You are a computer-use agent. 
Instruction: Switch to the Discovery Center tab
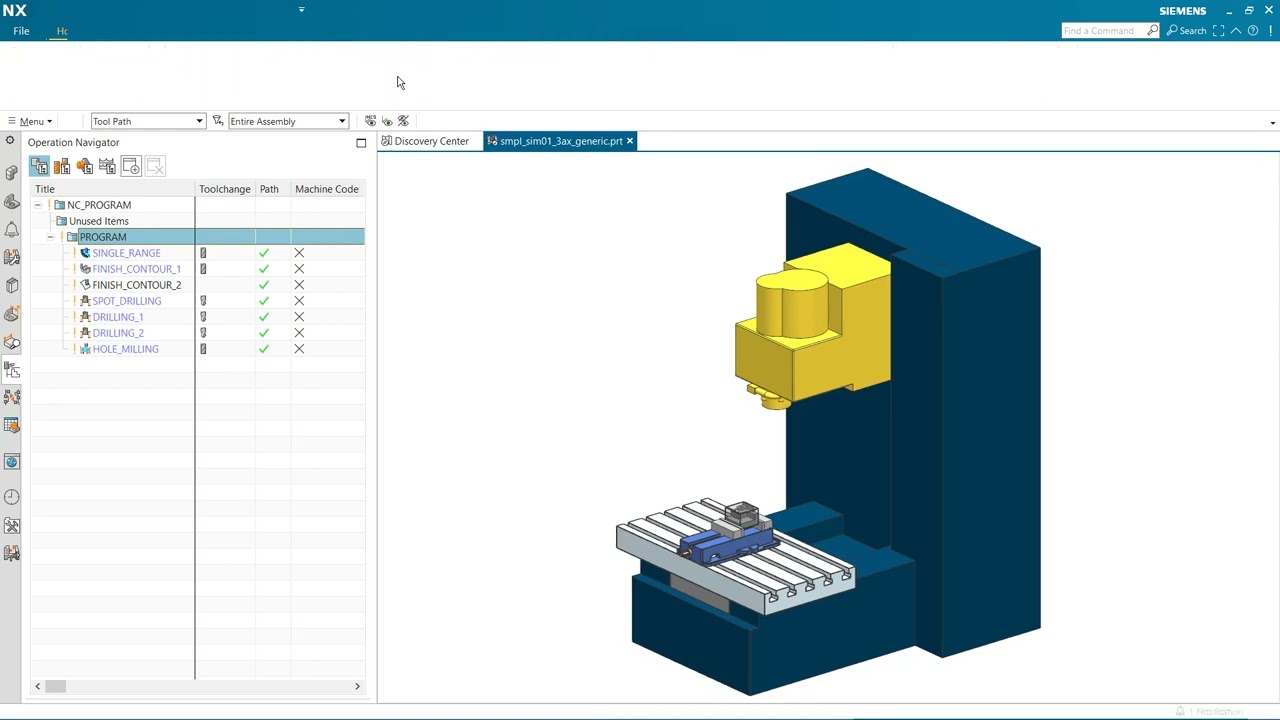point(424,141)
